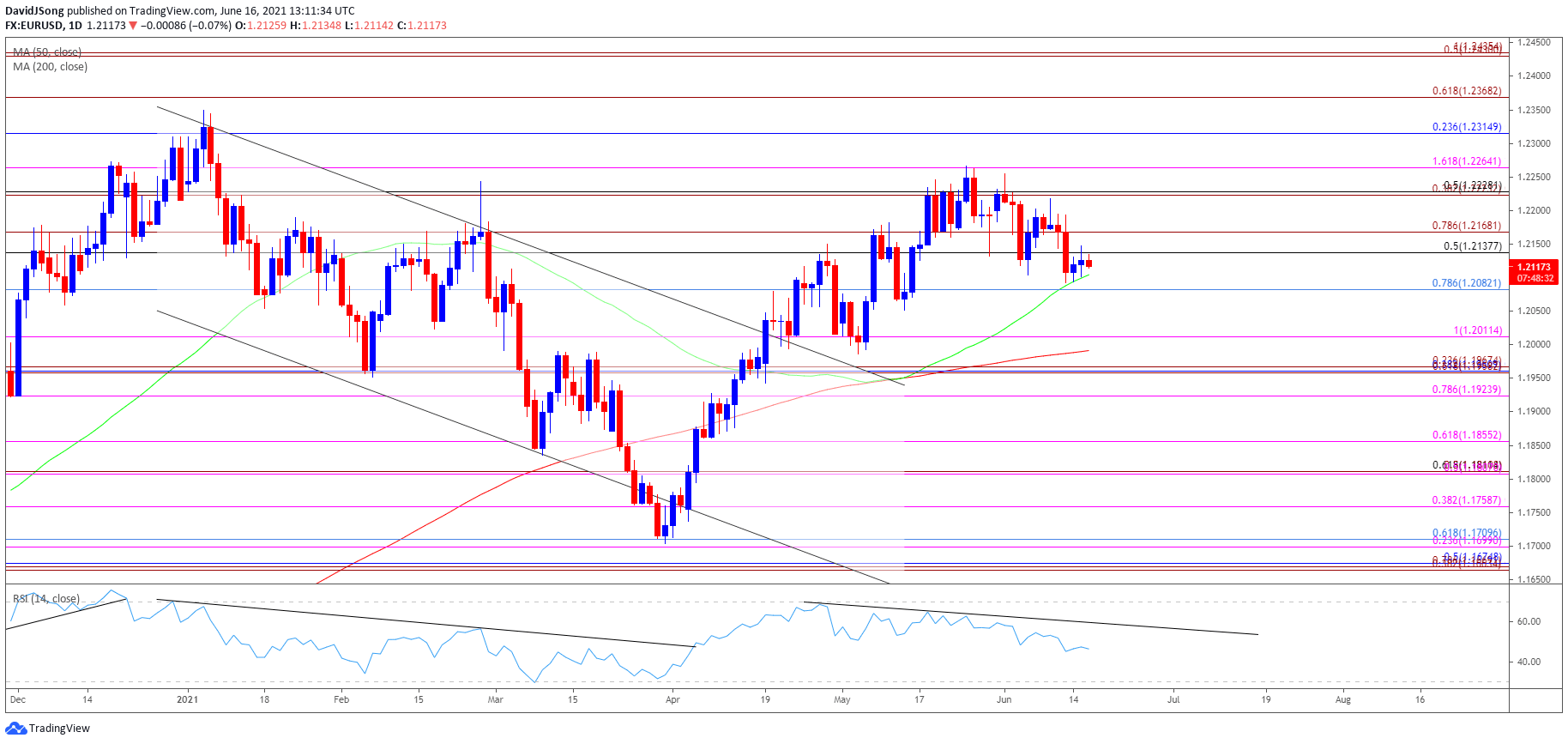
Task: Click the 1.19000 price axis label
Action: click(1535, 411)
